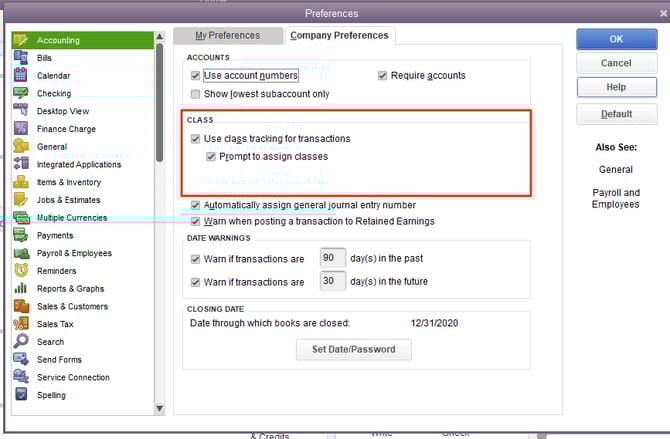Click the Set Date/Password button
670x439 pixels.
(354, 350)
